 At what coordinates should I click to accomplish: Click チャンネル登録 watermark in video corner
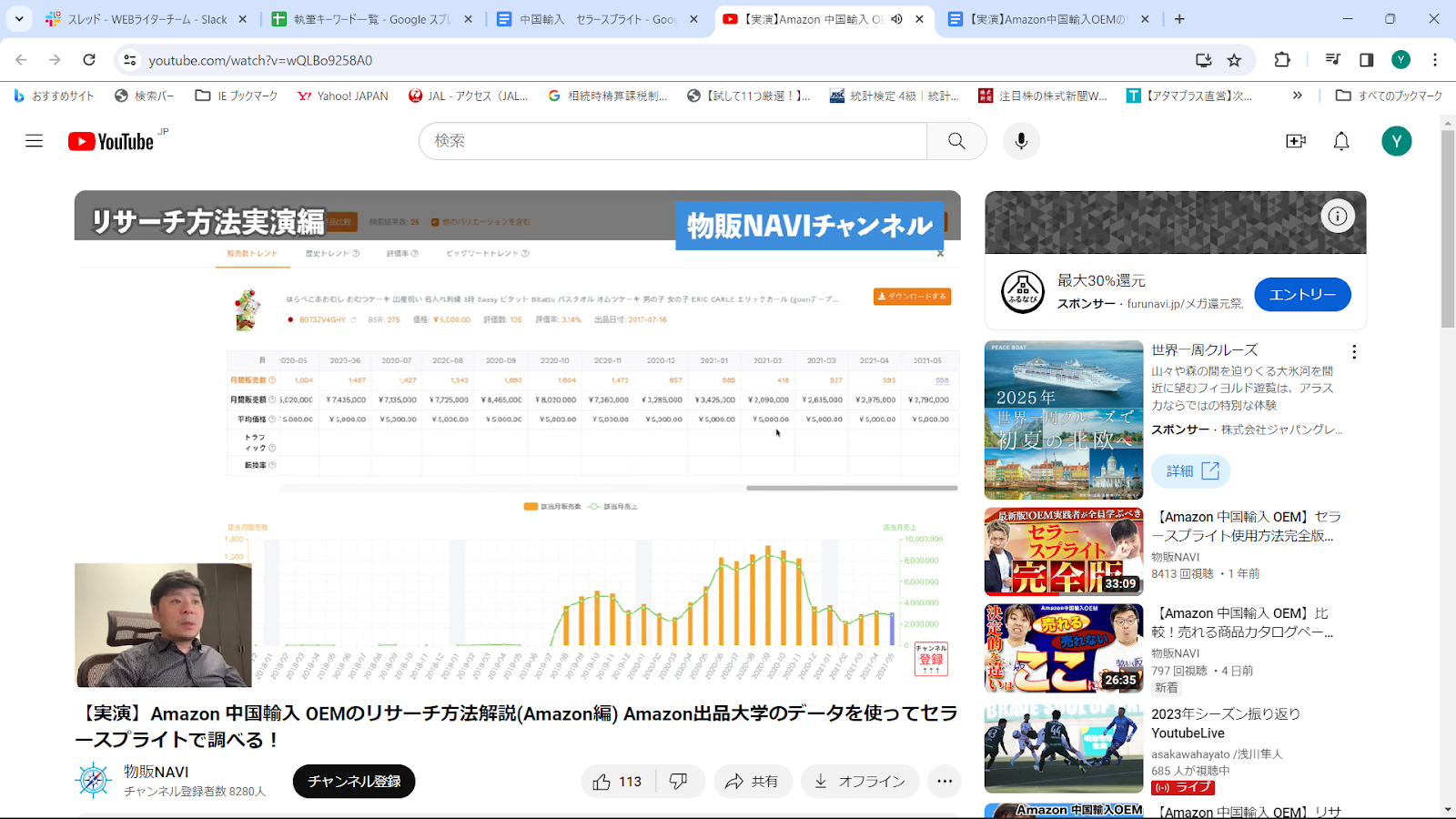931,659
